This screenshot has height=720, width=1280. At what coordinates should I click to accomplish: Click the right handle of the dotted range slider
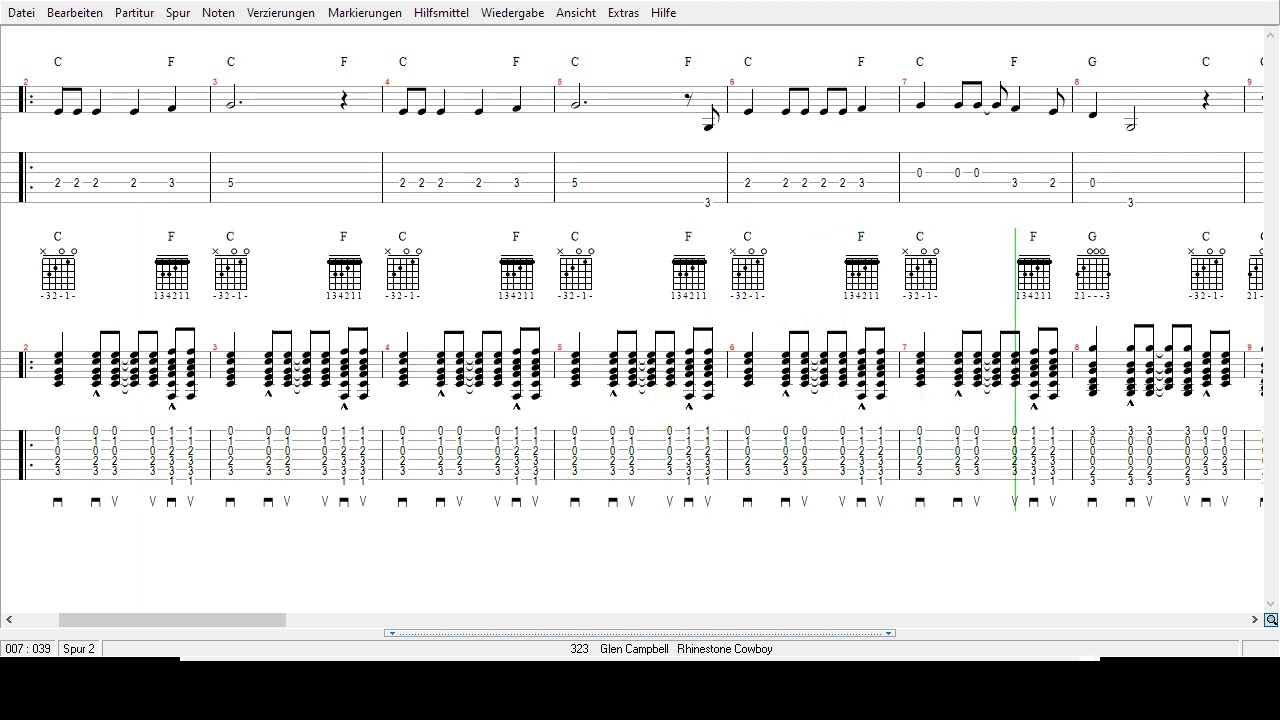click(x=888, y=633)
